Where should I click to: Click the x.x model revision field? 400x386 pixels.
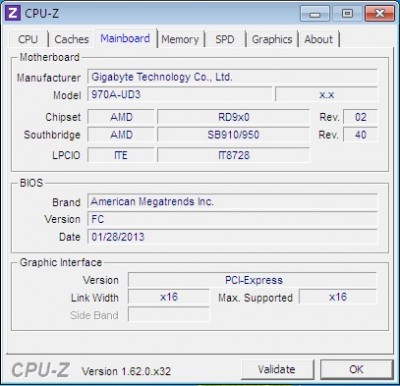[326, 94]
